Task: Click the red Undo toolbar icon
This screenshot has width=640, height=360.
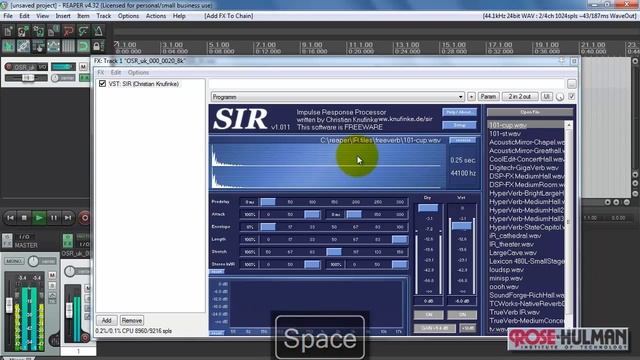Action: [x=69, y=31]
